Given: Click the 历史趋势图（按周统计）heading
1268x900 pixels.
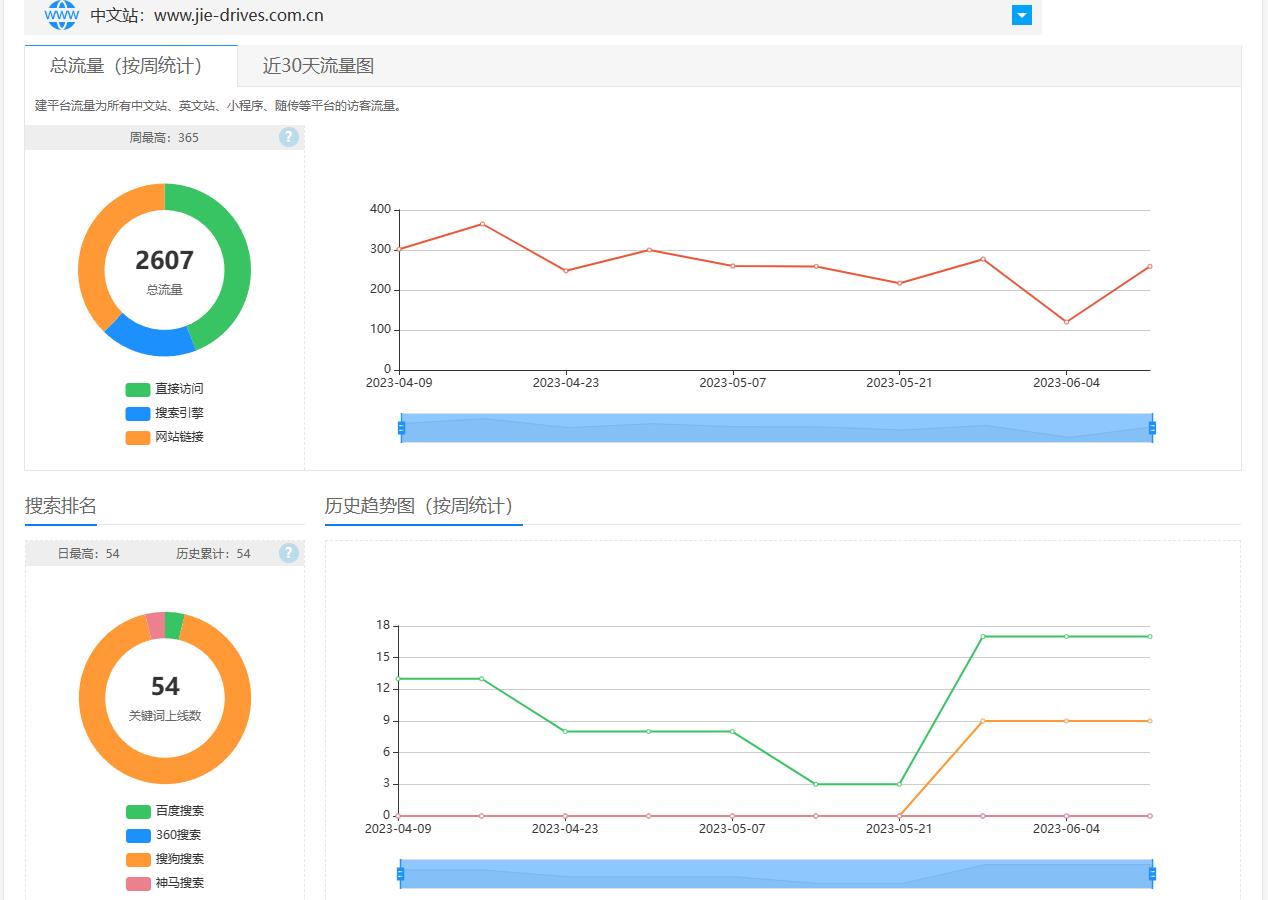Looking at the screenshot, I should (x=419, y=505).
